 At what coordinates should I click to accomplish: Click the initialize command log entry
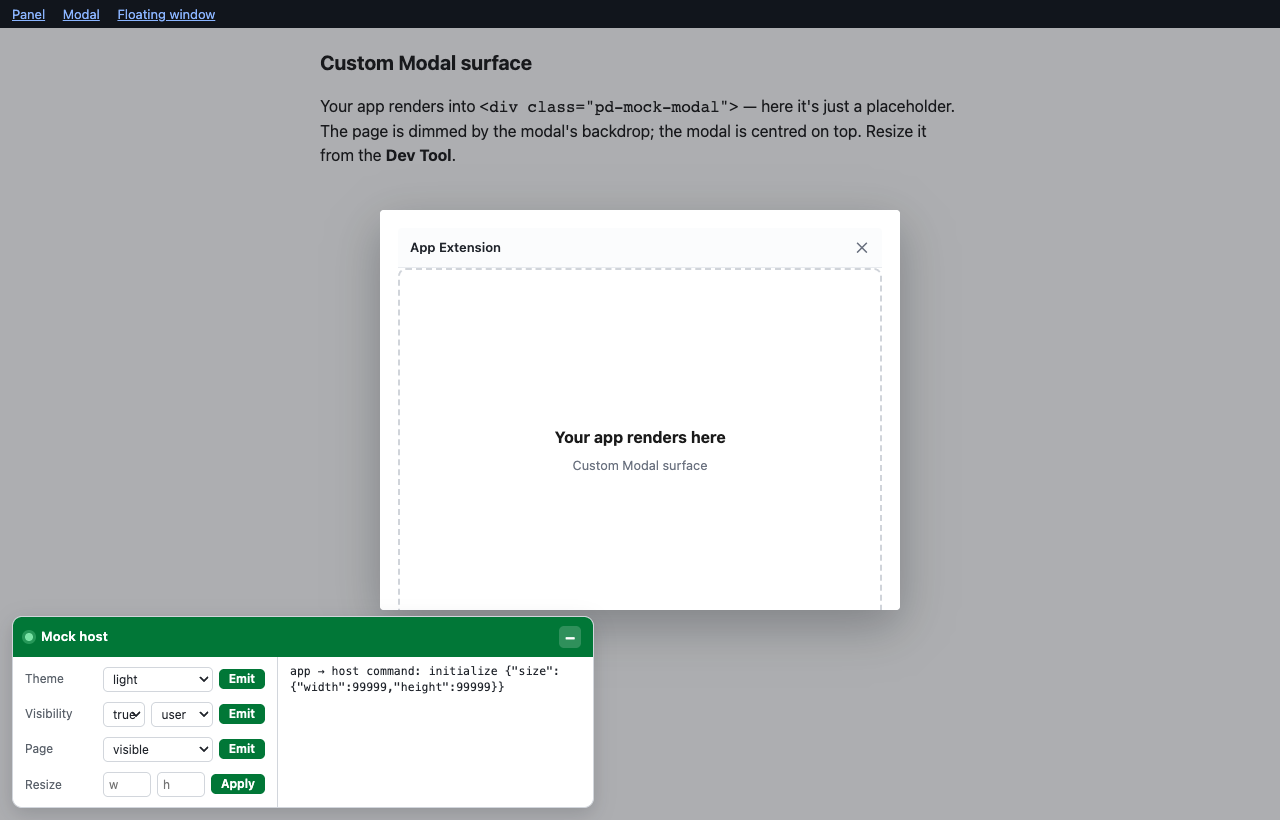(425, 679)
